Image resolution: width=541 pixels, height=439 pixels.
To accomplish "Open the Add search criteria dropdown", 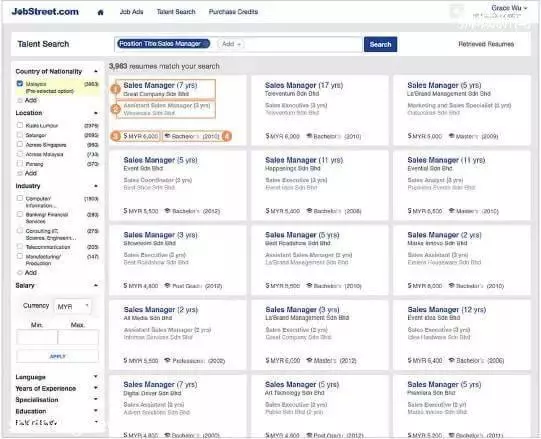I will tap(231, 44).
